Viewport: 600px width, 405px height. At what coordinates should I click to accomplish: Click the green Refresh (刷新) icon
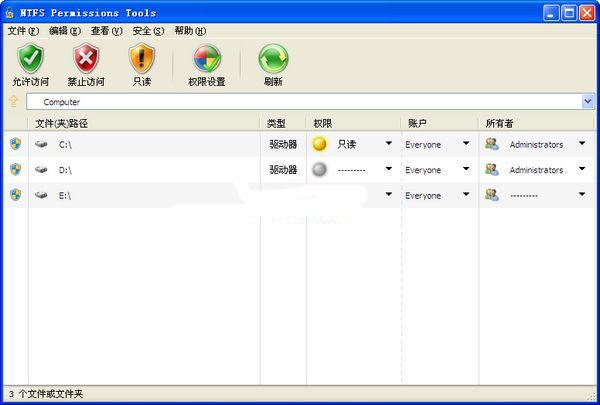pyautogui.click(x=273, y=59)
